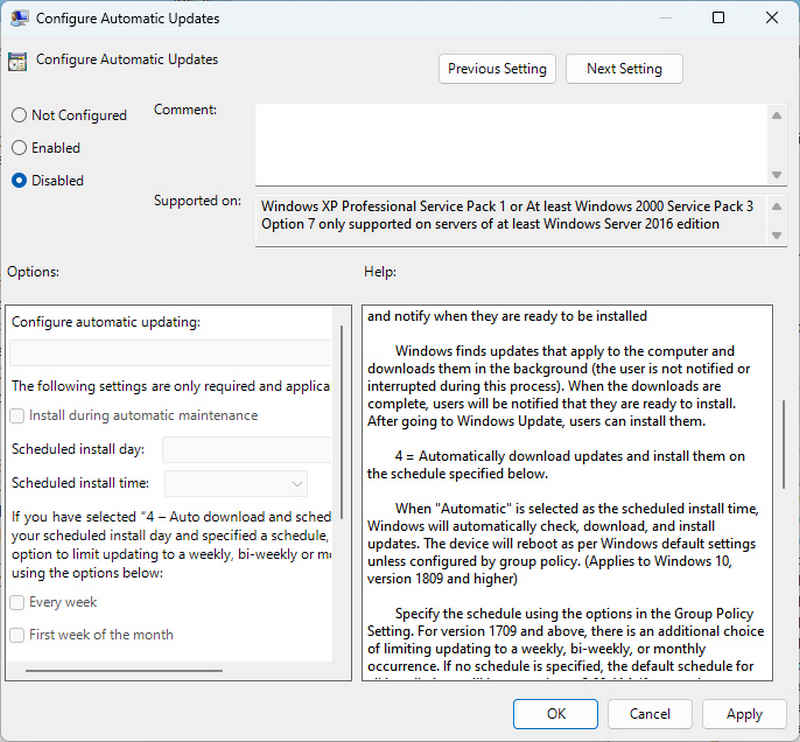Click the Comment label
The height and width of the screenshot is (742, 800).
(x=185, y=110)
